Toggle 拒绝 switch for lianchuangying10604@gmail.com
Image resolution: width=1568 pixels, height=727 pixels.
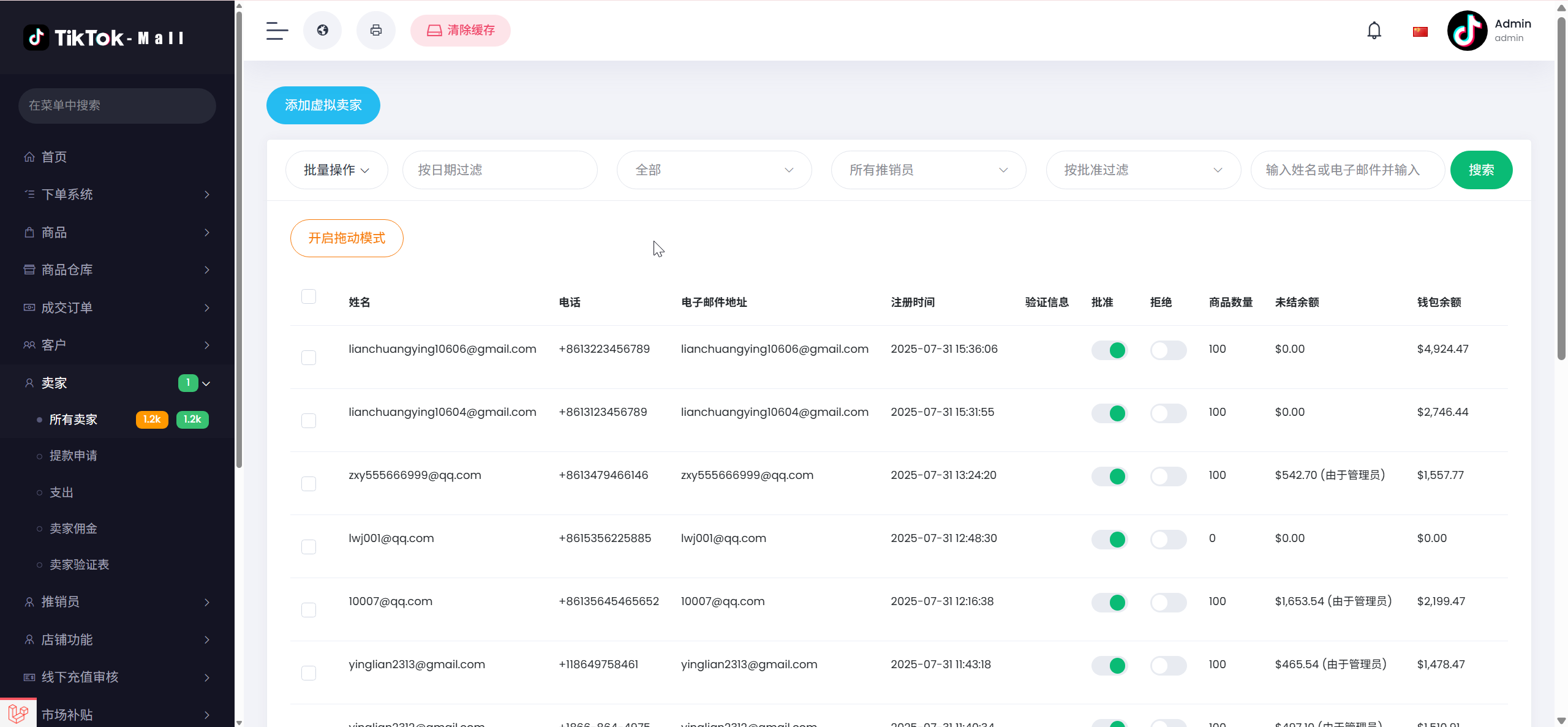(x=1168, y=413)
